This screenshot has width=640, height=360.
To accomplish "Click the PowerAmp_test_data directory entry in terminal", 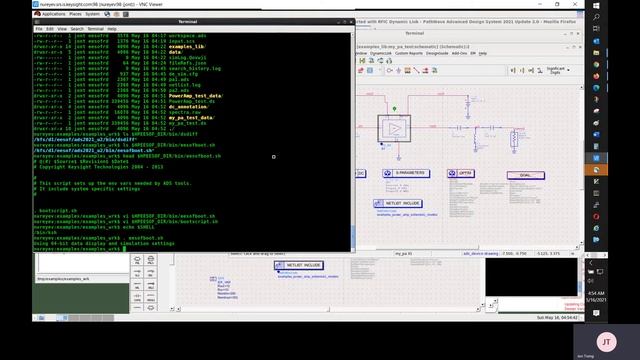I will click(196, 96).
